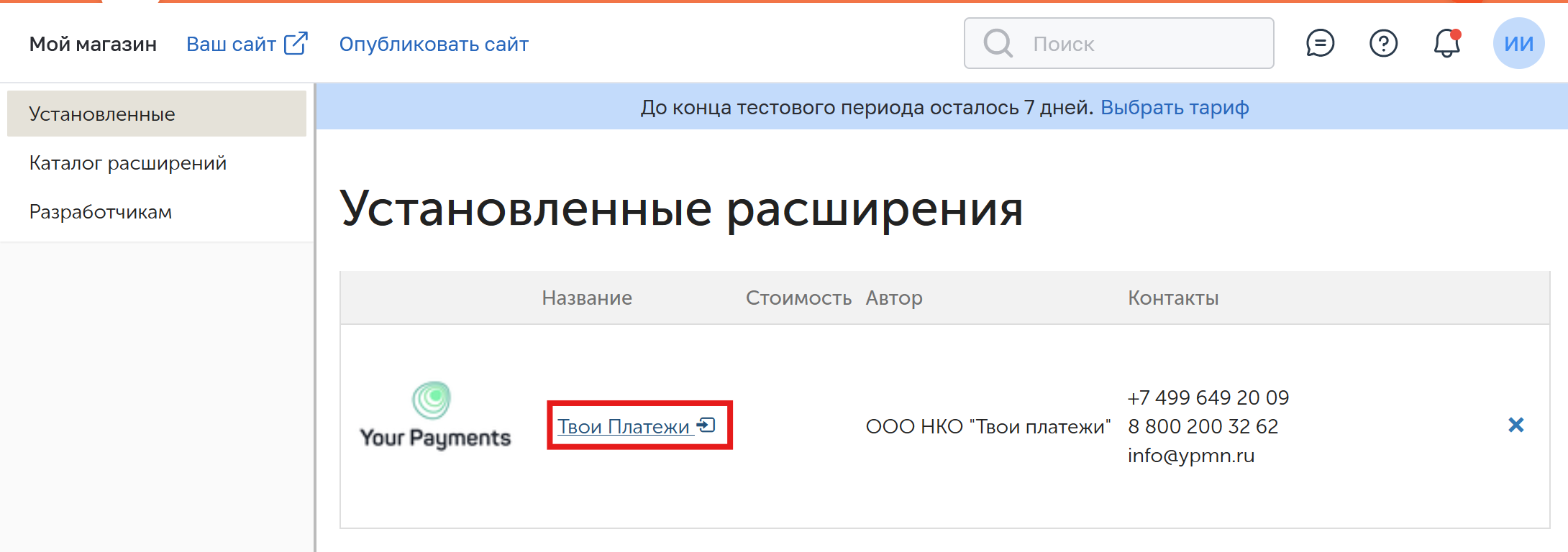Click the search magnifier icon
This screenshot has width=1568, height=552.
click(998, 43)
